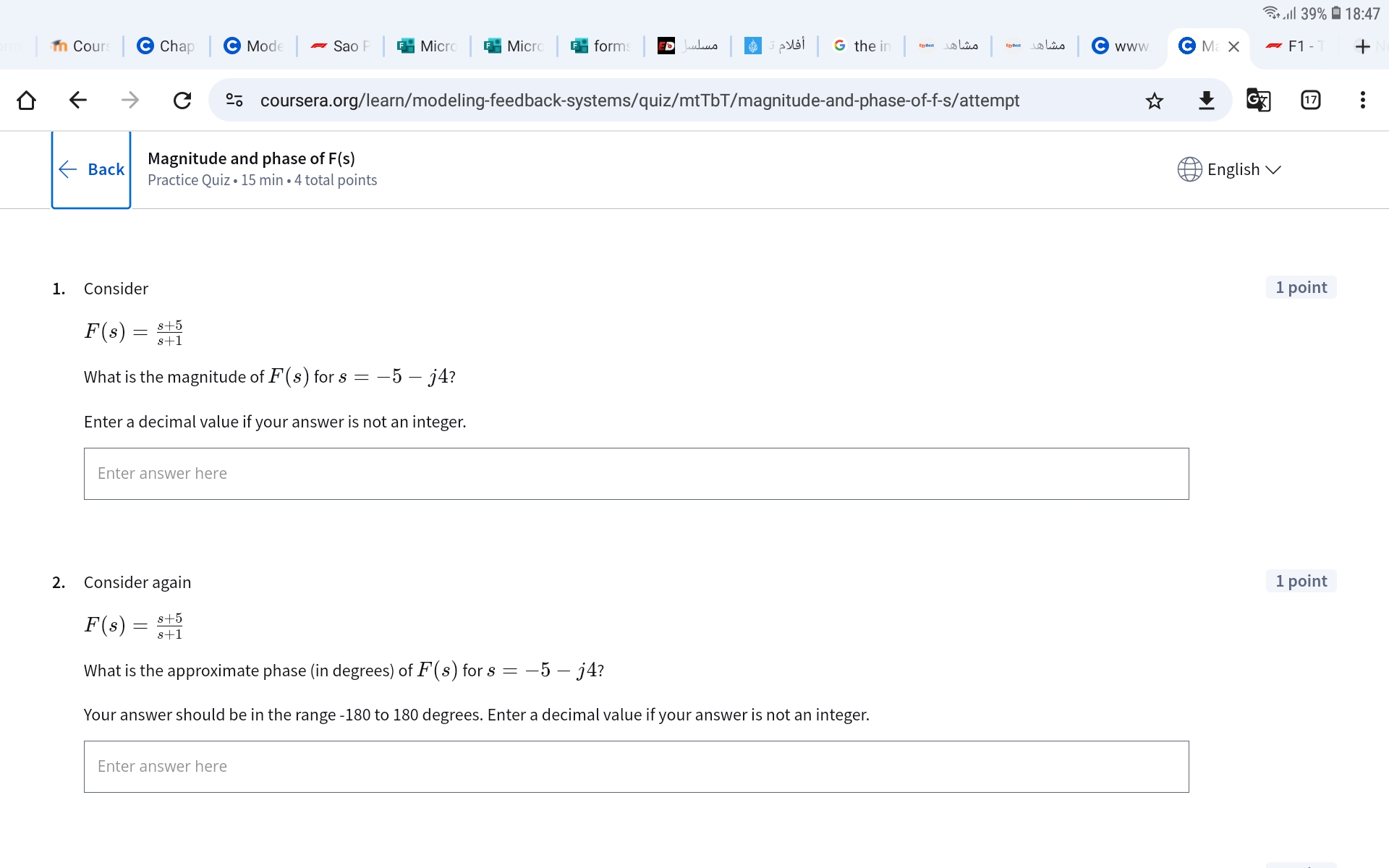Open Google Translate icon
Screen dimensions: 1389x868
(1259, 100)
